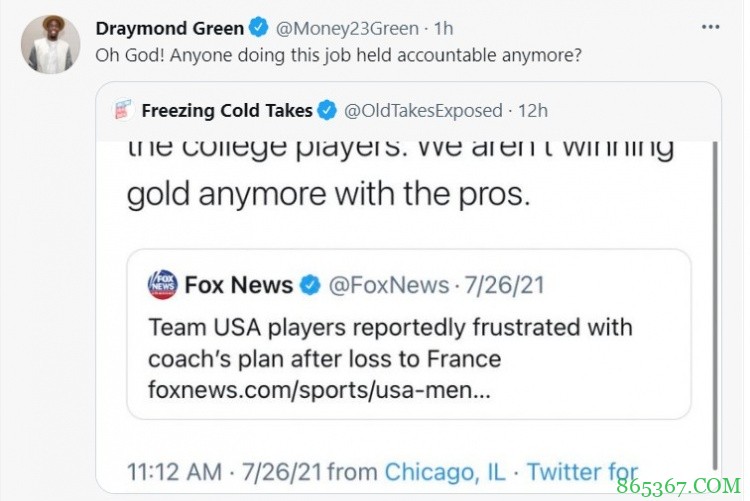
Task: Click the Fox News logo icon
Action: pyautogui.click(x=162, y=284)
